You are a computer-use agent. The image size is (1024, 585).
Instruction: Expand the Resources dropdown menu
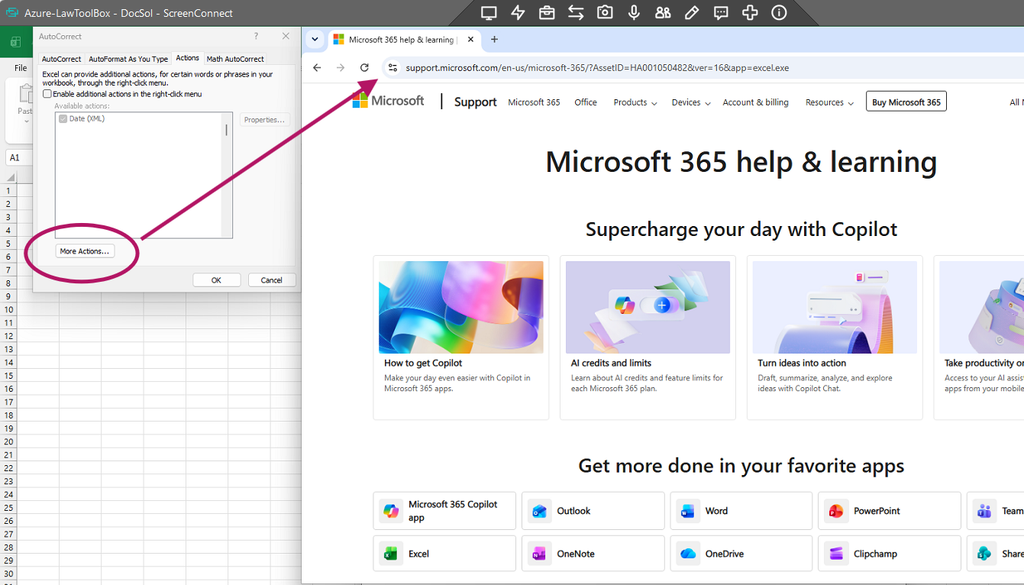(x=829, y=103)
